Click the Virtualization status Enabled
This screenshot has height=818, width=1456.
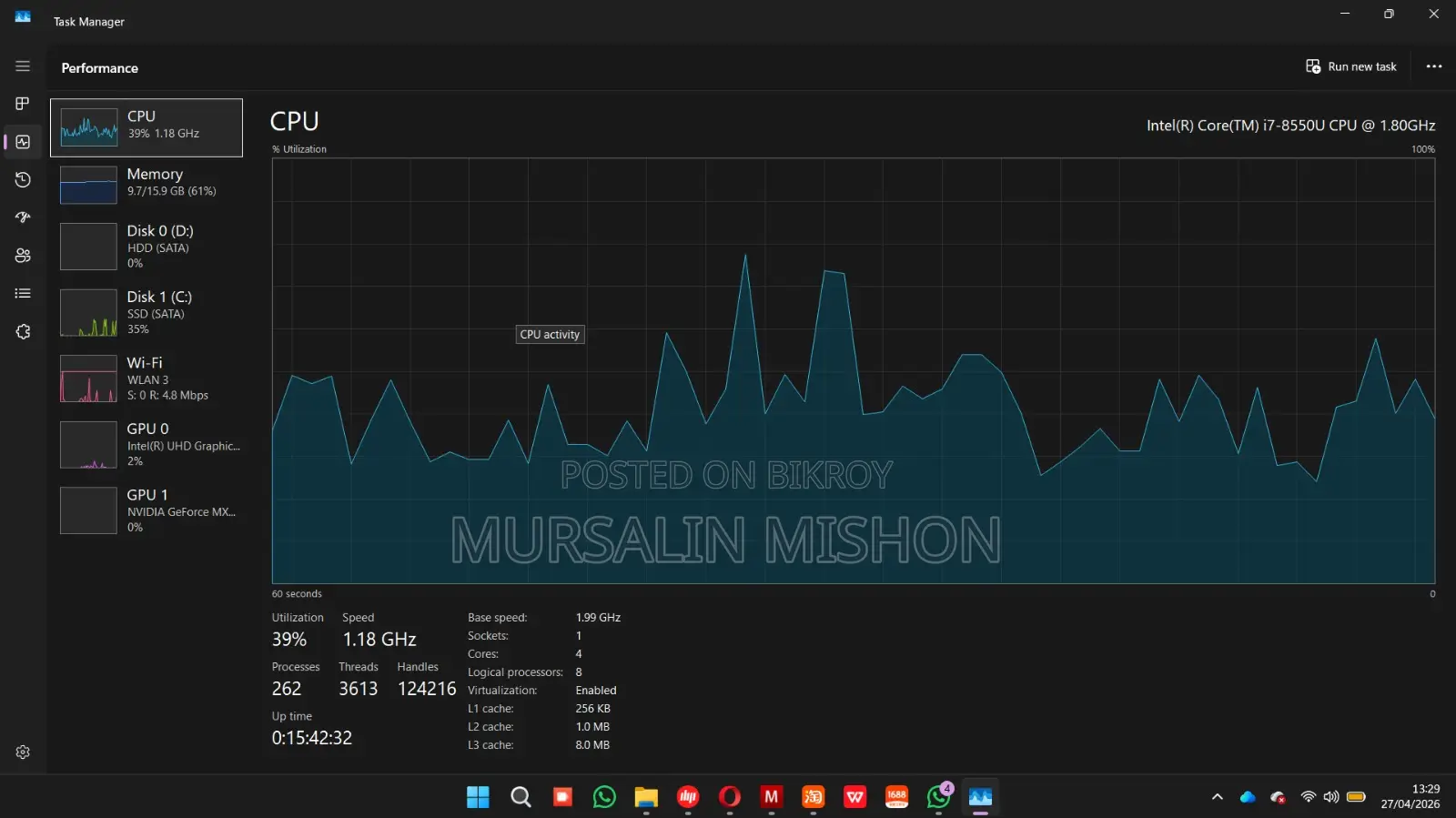(x=596, y=691)
